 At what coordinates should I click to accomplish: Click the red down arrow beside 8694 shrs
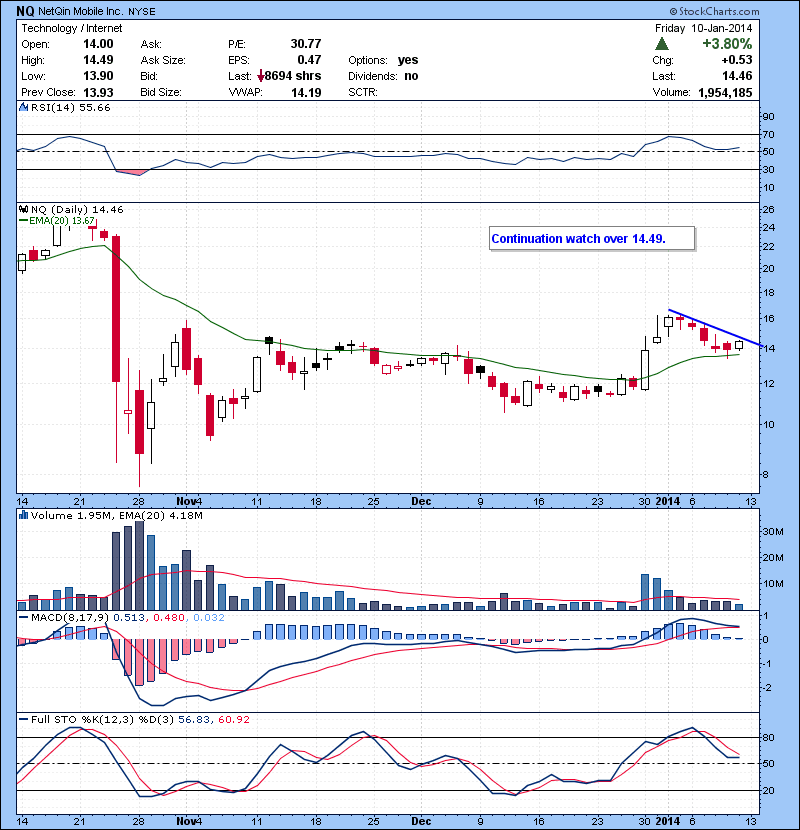click(260, 76)
